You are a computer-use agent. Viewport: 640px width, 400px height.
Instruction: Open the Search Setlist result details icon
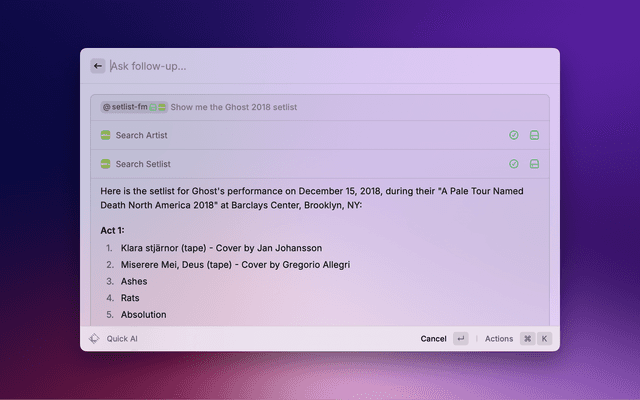[534, 164]
